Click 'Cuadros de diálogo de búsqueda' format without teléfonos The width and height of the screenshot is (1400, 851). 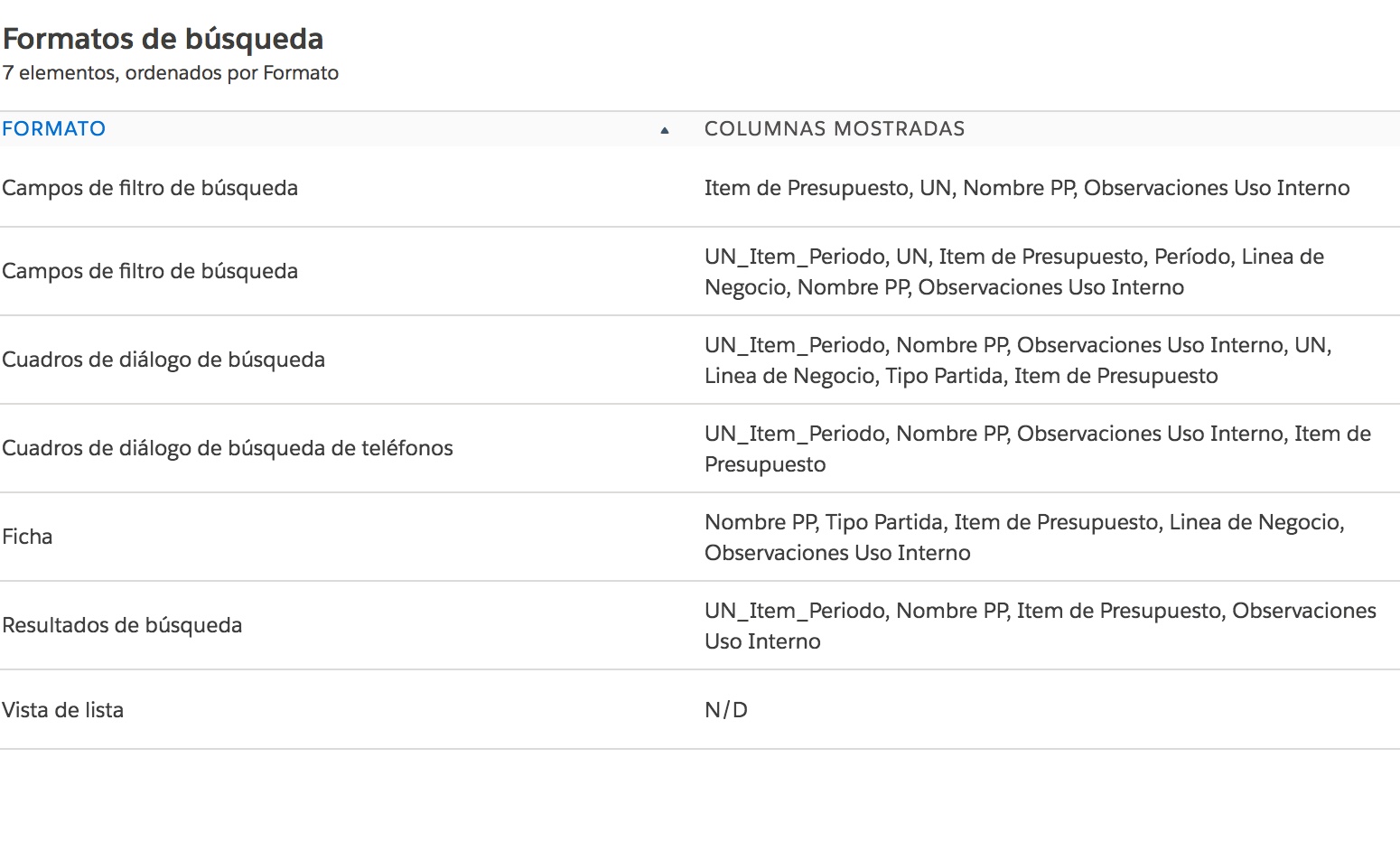click(163, 360)
